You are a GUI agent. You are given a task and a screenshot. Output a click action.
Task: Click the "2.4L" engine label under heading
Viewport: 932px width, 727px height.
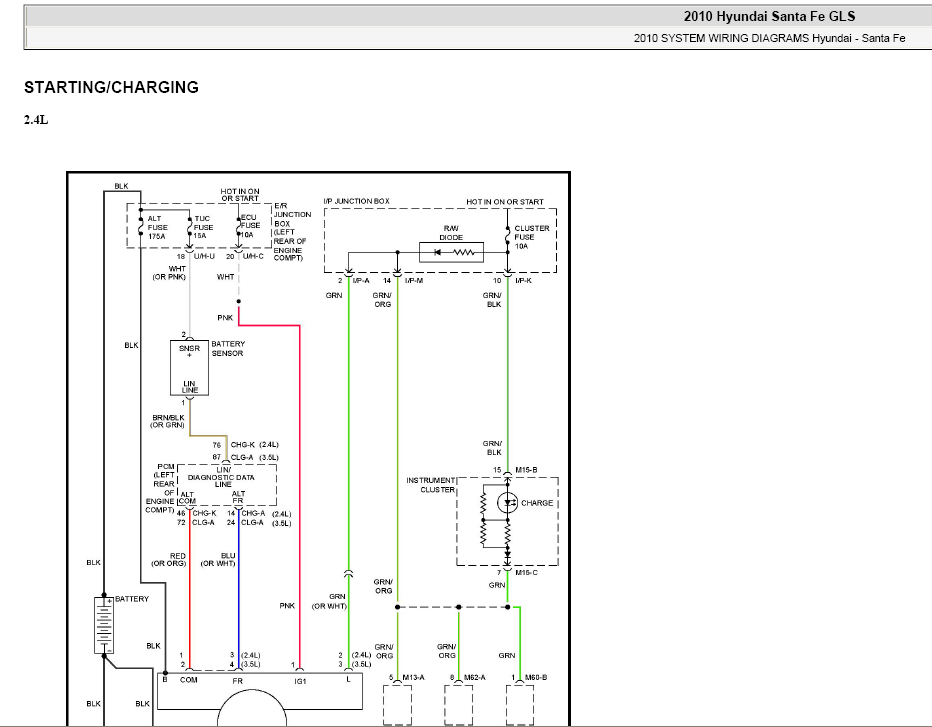pos(36,120)
